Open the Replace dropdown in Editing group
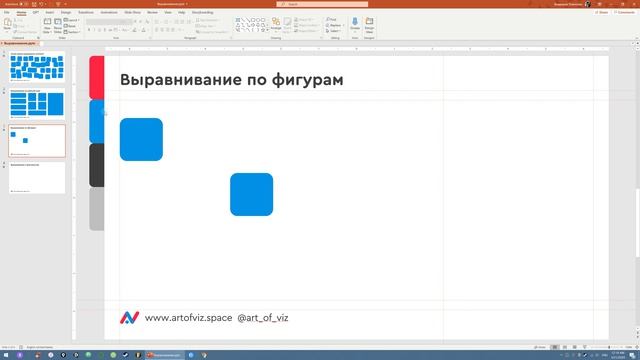 pos(335,25)
